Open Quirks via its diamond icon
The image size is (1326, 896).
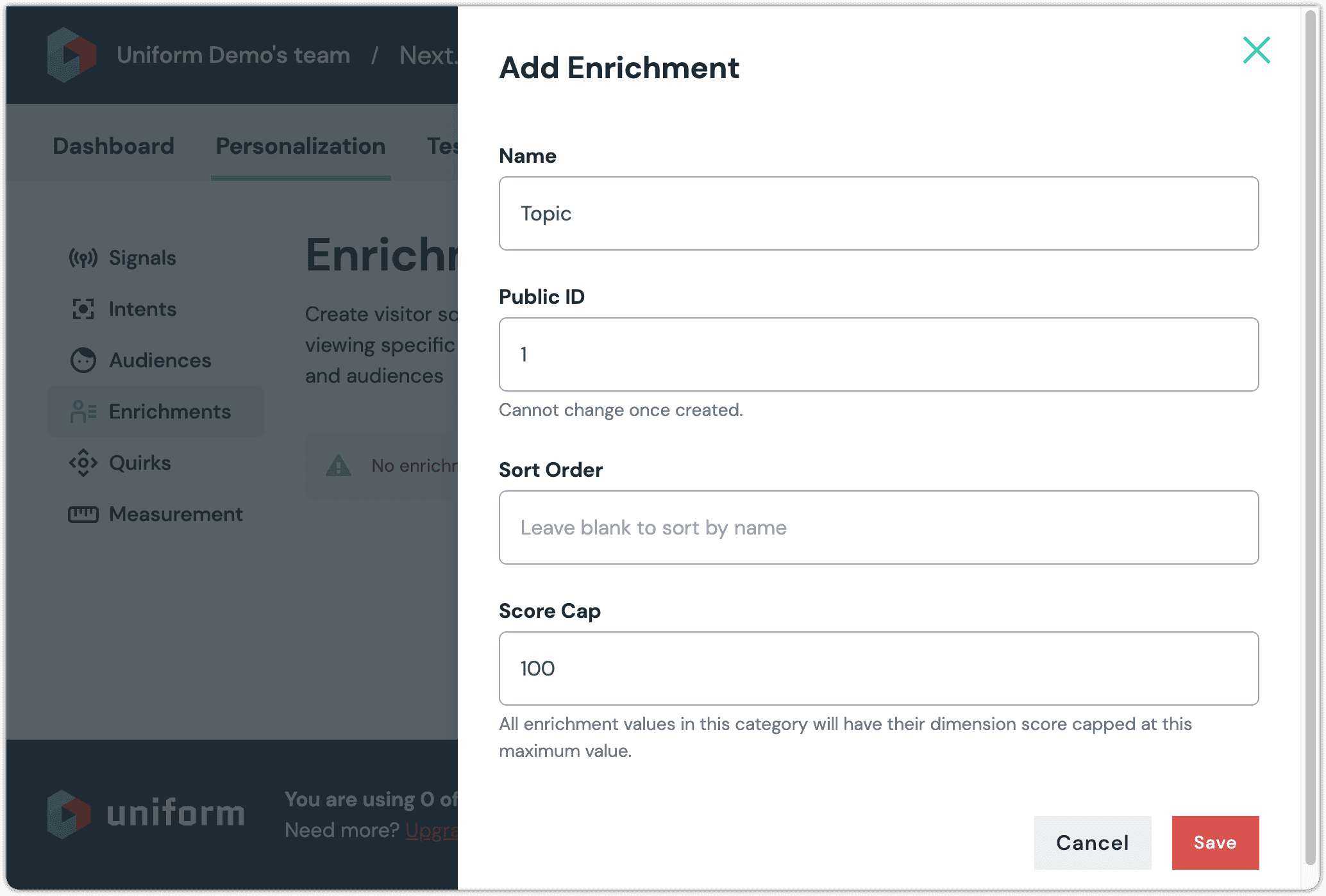82,463
